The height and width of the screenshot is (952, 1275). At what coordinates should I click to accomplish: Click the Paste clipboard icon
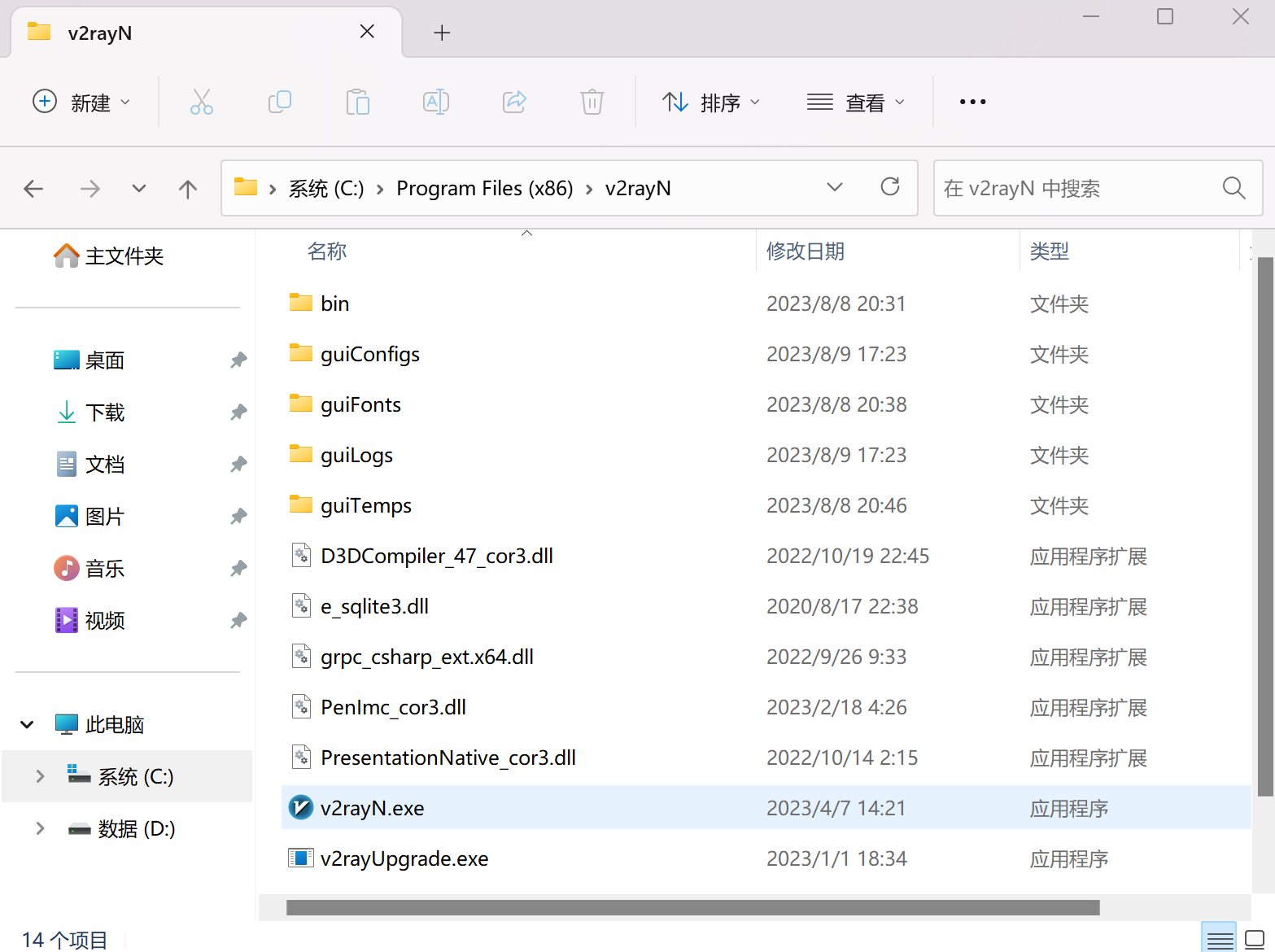(358, 102)
